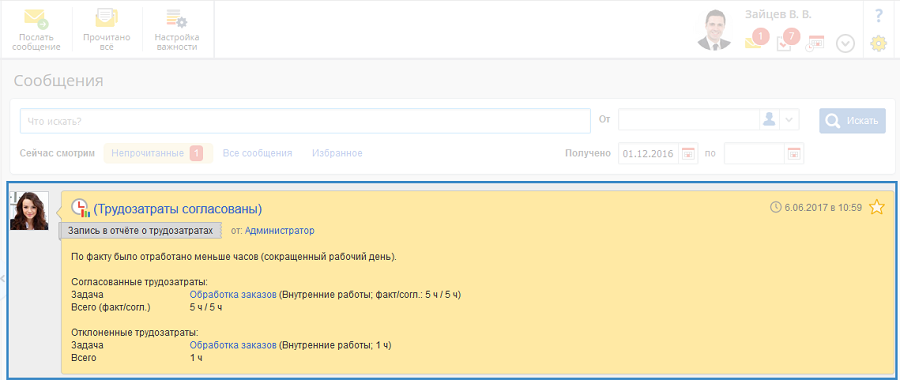Viewport: 900px width, 380px height.
Task: Click Зайцев В. В. profile photo
Action: (714, 30)
